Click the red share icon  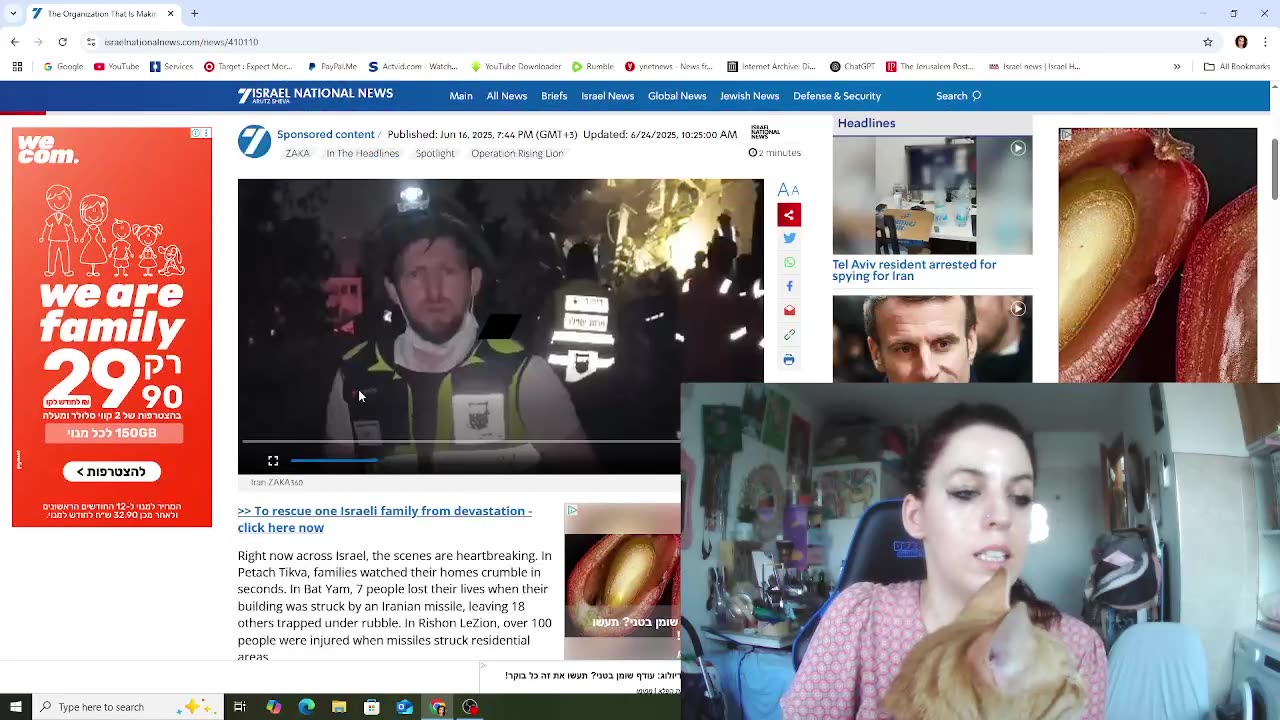[x=789, y=215]
